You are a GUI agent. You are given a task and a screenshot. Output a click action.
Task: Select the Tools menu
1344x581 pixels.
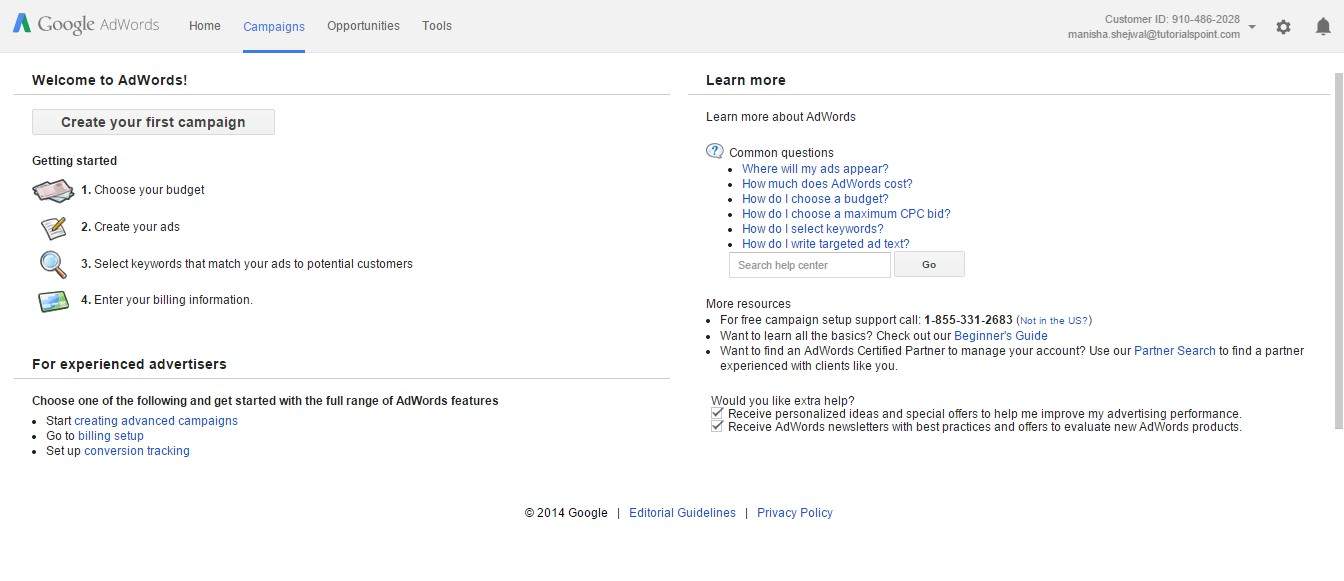point(436,26)
